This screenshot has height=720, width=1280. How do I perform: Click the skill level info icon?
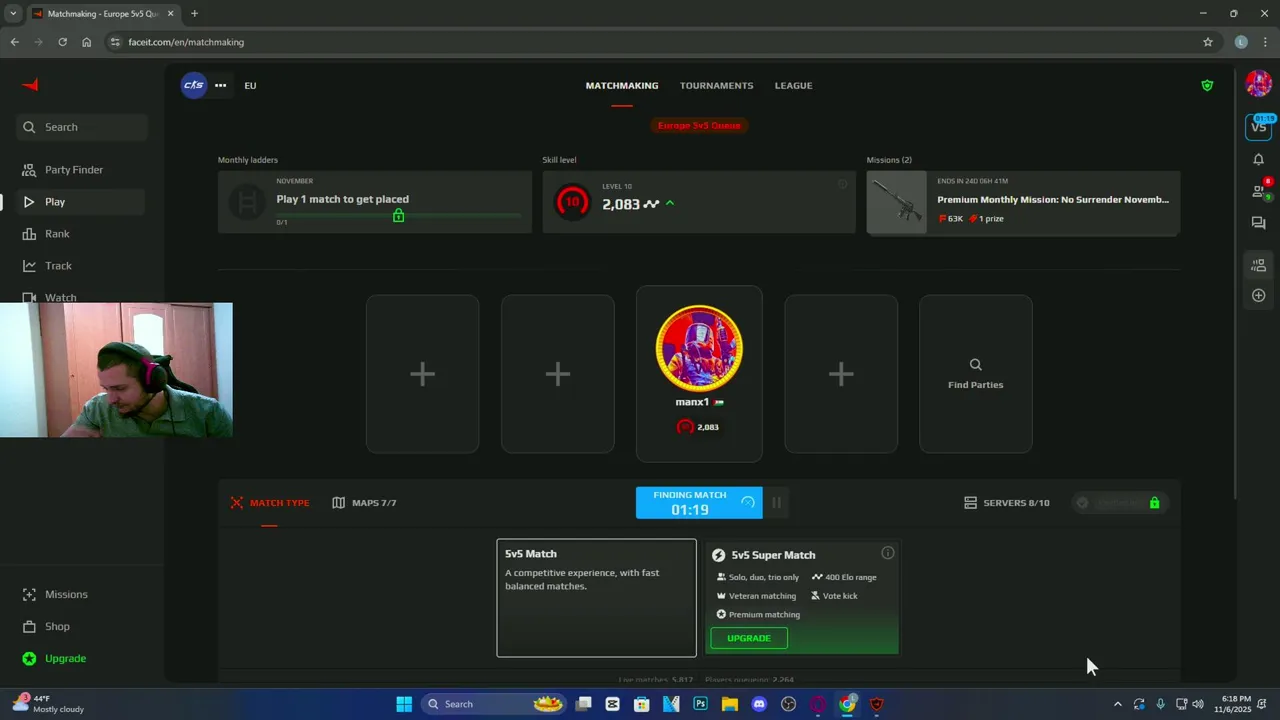point(842,184)
